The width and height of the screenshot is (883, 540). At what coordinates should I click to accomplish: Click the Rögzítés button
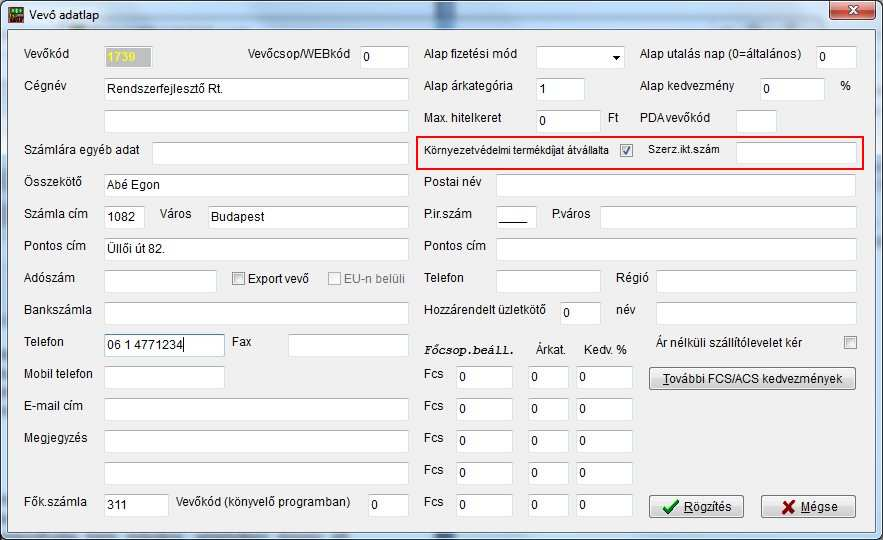point(696,506)
